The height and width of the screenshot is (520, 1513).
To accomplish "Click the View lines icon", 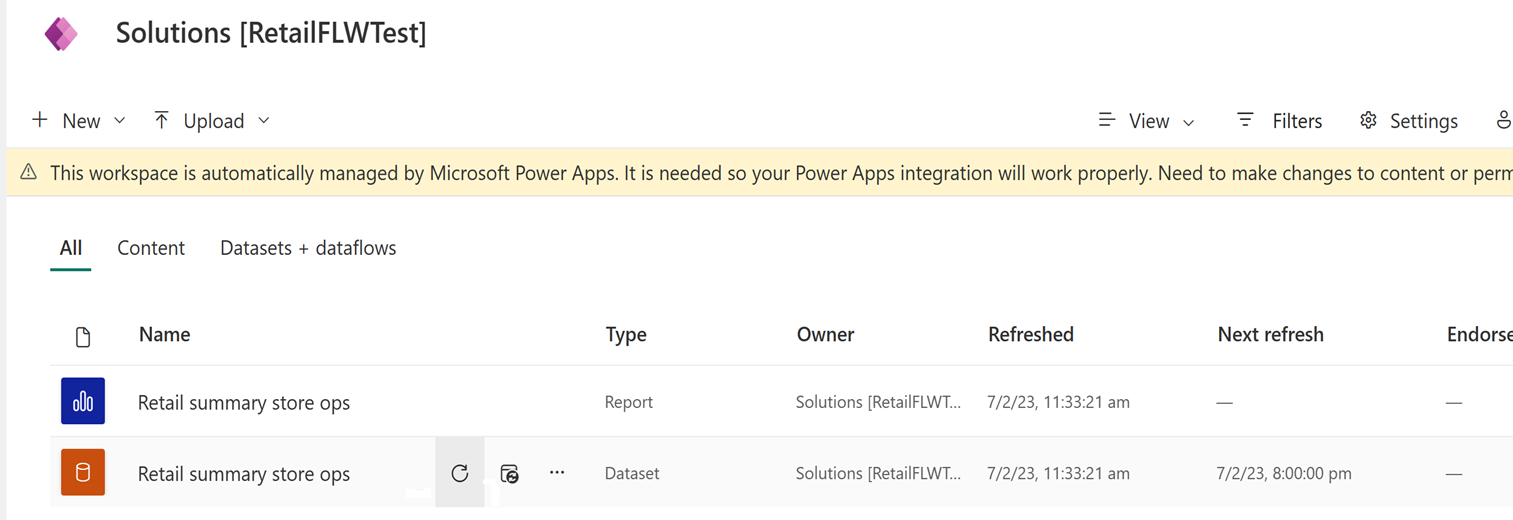I will [1106, 120].
